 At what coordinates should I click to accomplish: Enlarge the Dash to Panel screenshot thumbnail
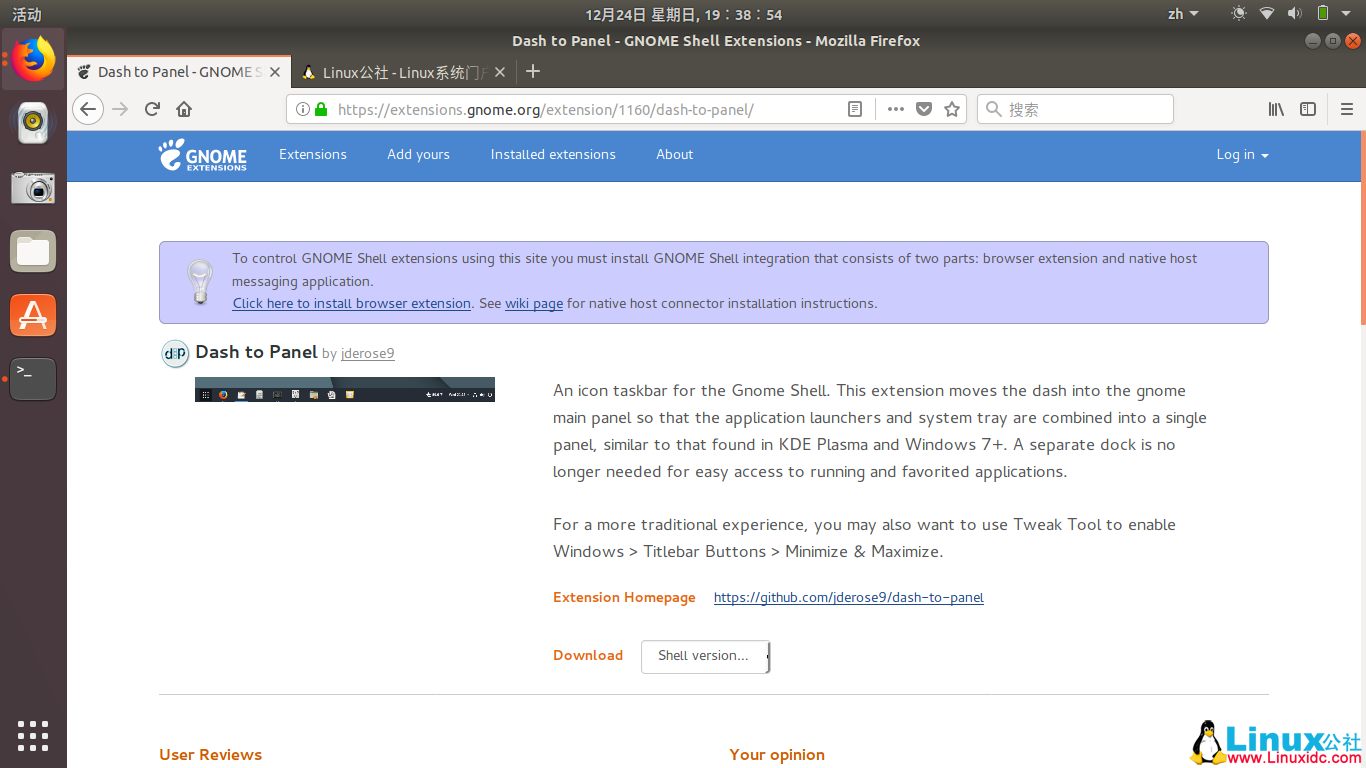(345, 389)
